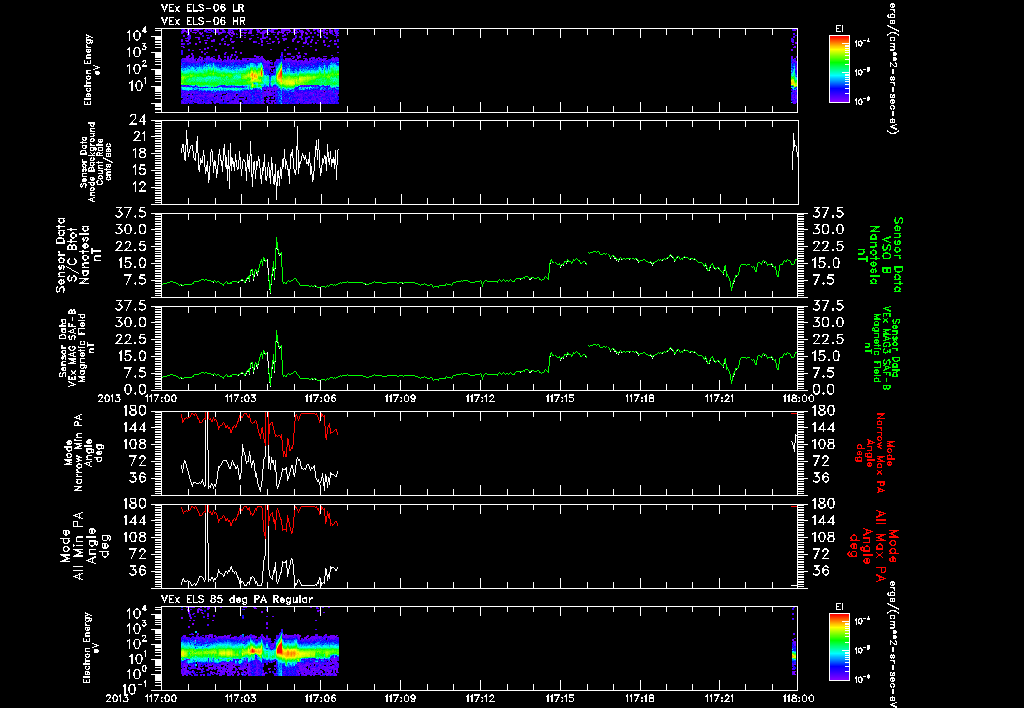Click '117:21' on the lowest time axis
The width and height of the screenshot is (1024, 708).
pyautogui.click(x=719, y=698)
